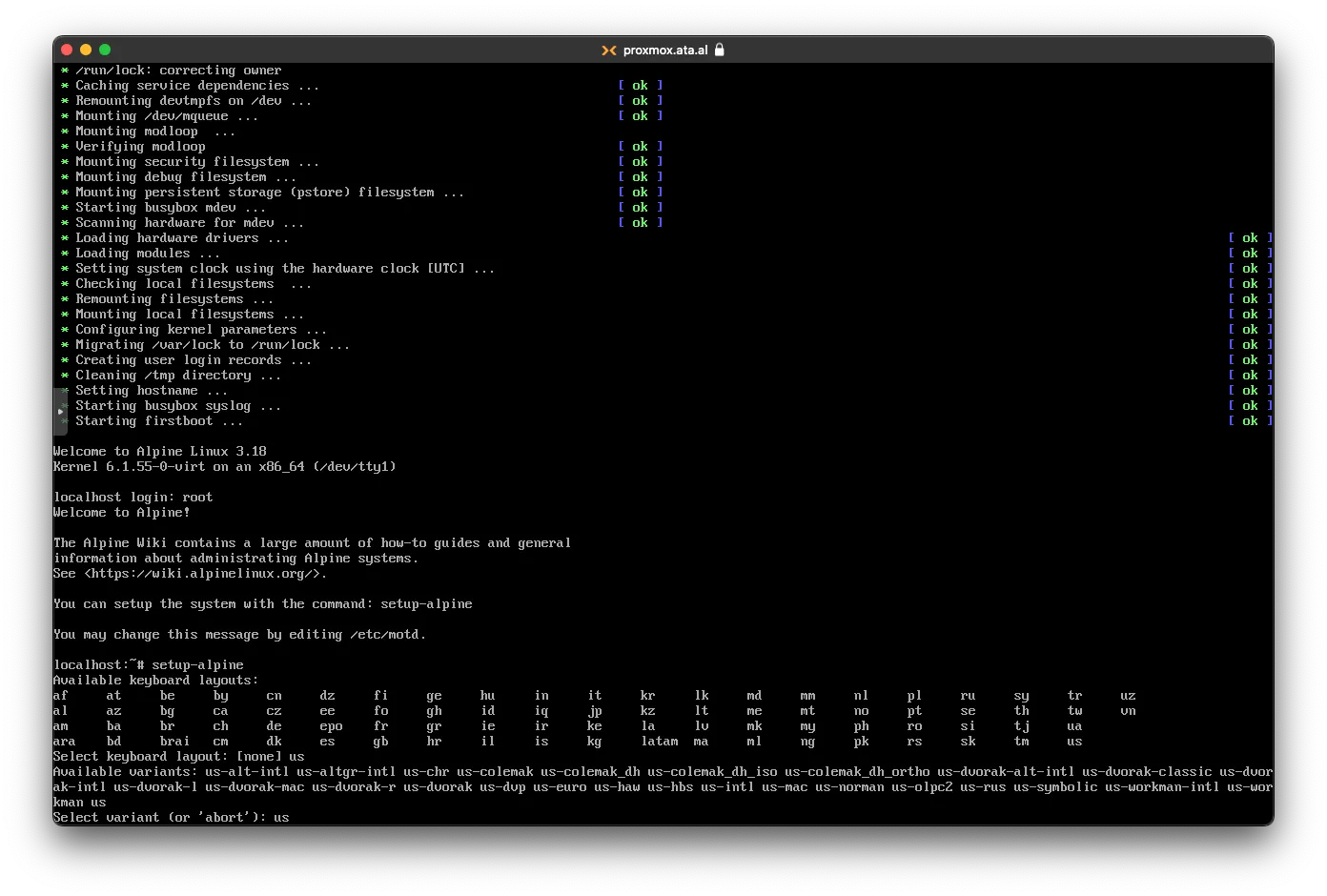Image resolution: width=1327 pixels, height=896 pixels.
Task: Click 'Setting hostname' boot line
Action: 145,391
